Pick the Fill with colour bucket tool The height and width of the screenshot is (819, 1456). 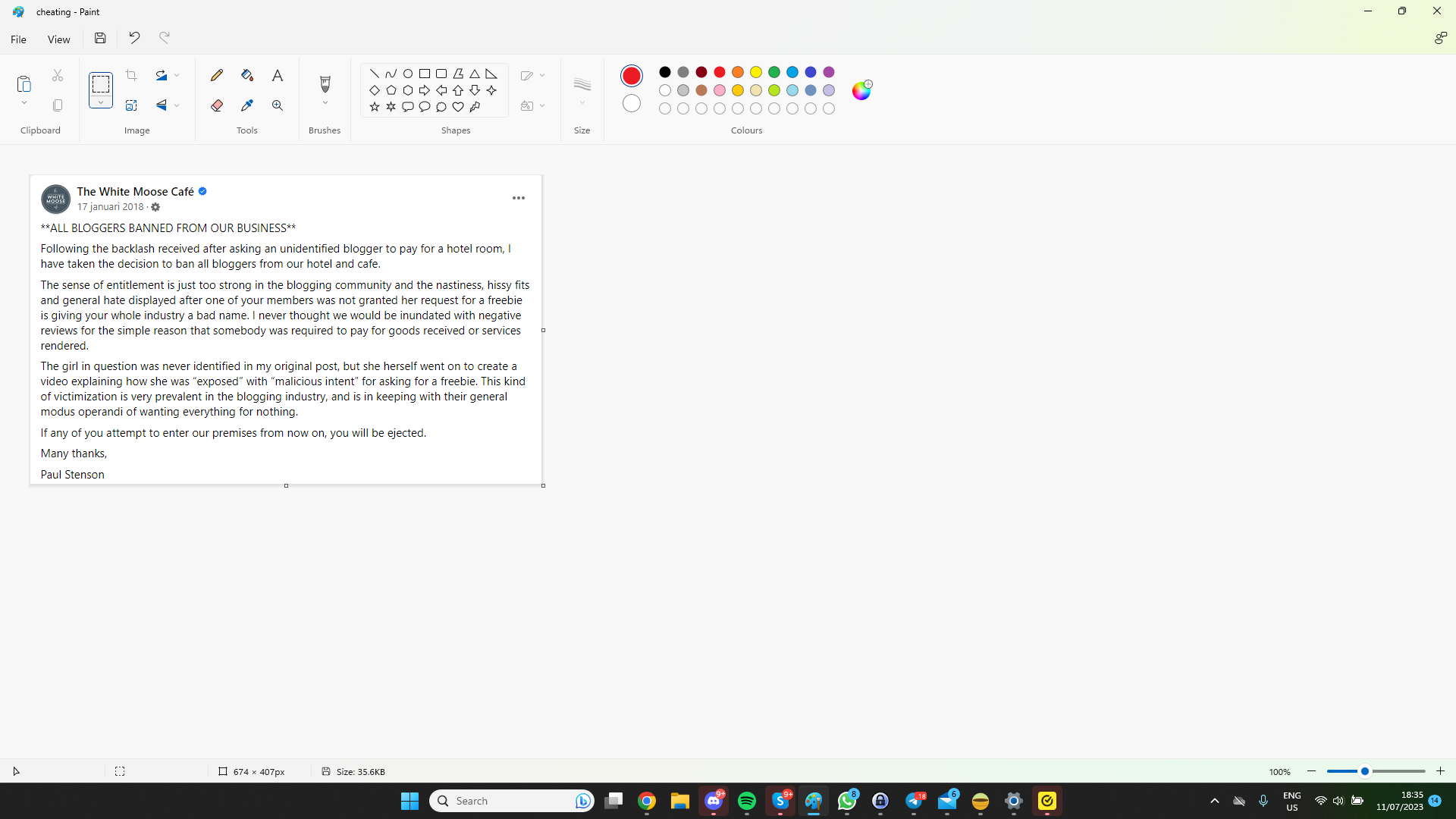click(x=247, y=75)
